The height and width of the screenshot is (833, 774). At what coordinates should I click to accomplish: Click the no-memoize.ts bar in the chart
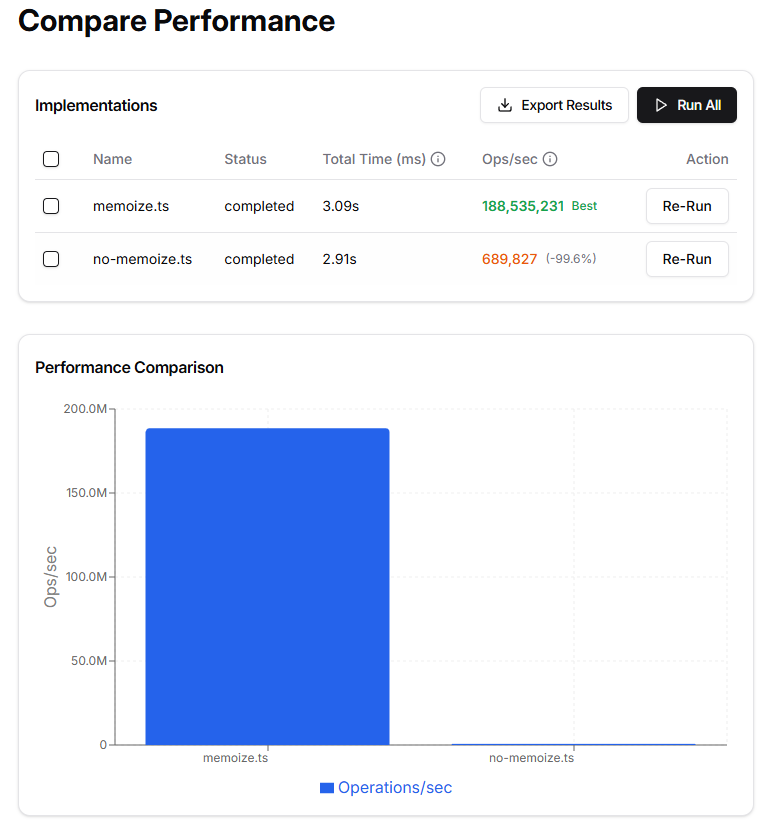coord(572,743)
